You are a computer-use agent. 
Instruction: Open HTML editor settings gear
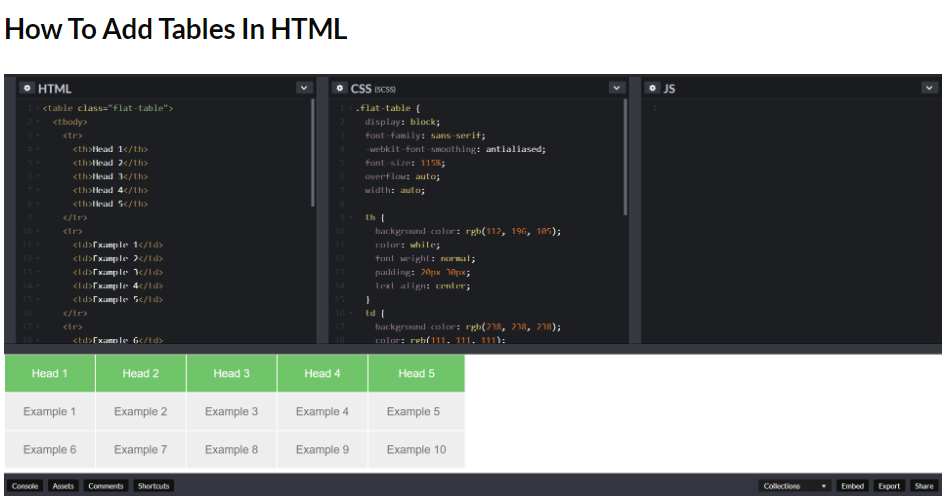point(27,88)
